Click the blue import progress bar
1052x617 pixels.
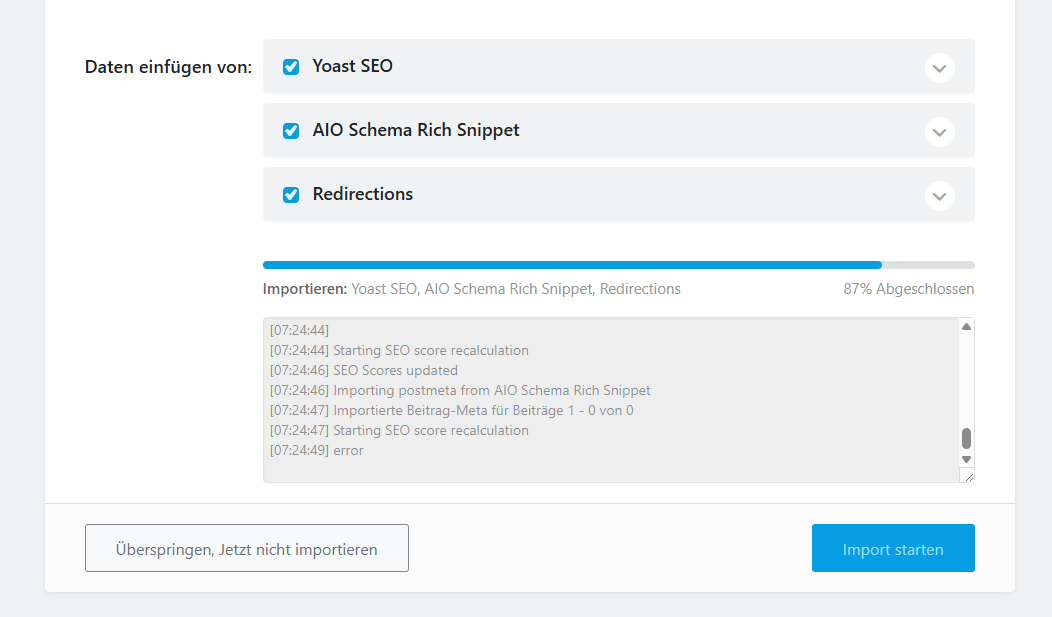coord(572,265)
